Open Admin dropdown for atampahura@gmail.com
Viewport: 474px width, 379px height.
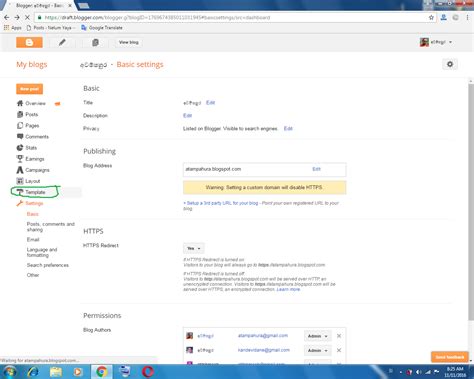318,336
